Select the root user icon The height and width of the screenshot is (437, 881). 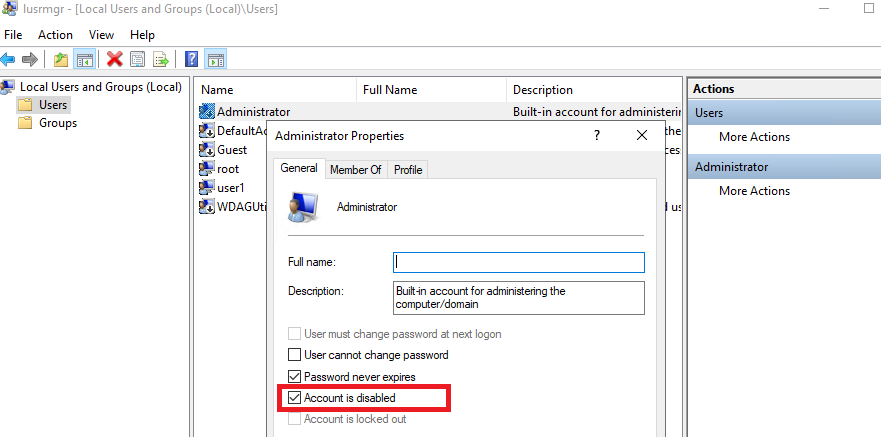tap(207, 169)
